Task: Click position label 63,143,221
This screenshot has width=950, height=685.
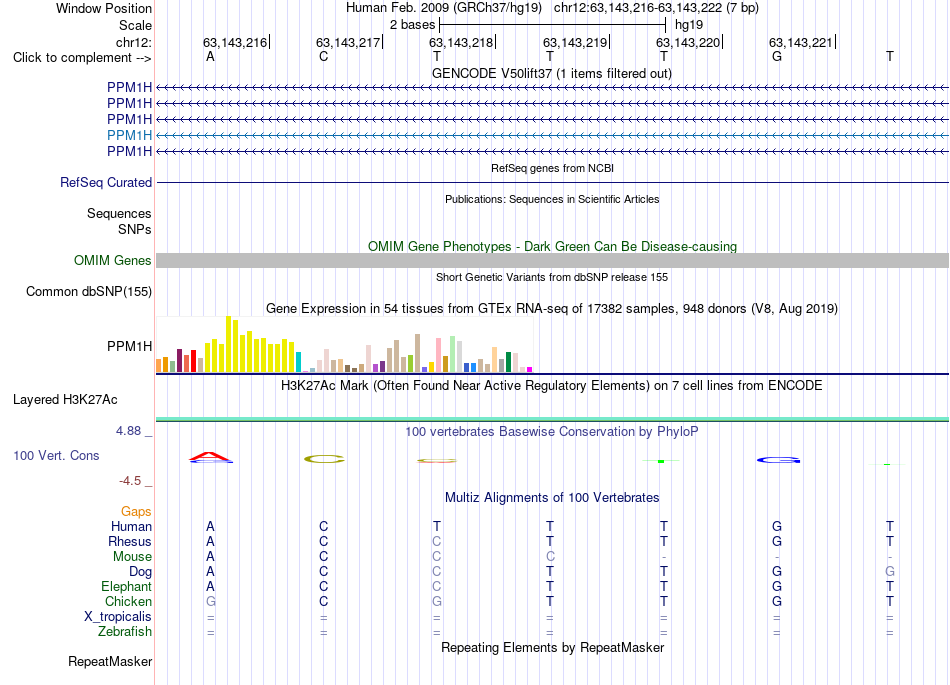Action: [x=801, y=42]
